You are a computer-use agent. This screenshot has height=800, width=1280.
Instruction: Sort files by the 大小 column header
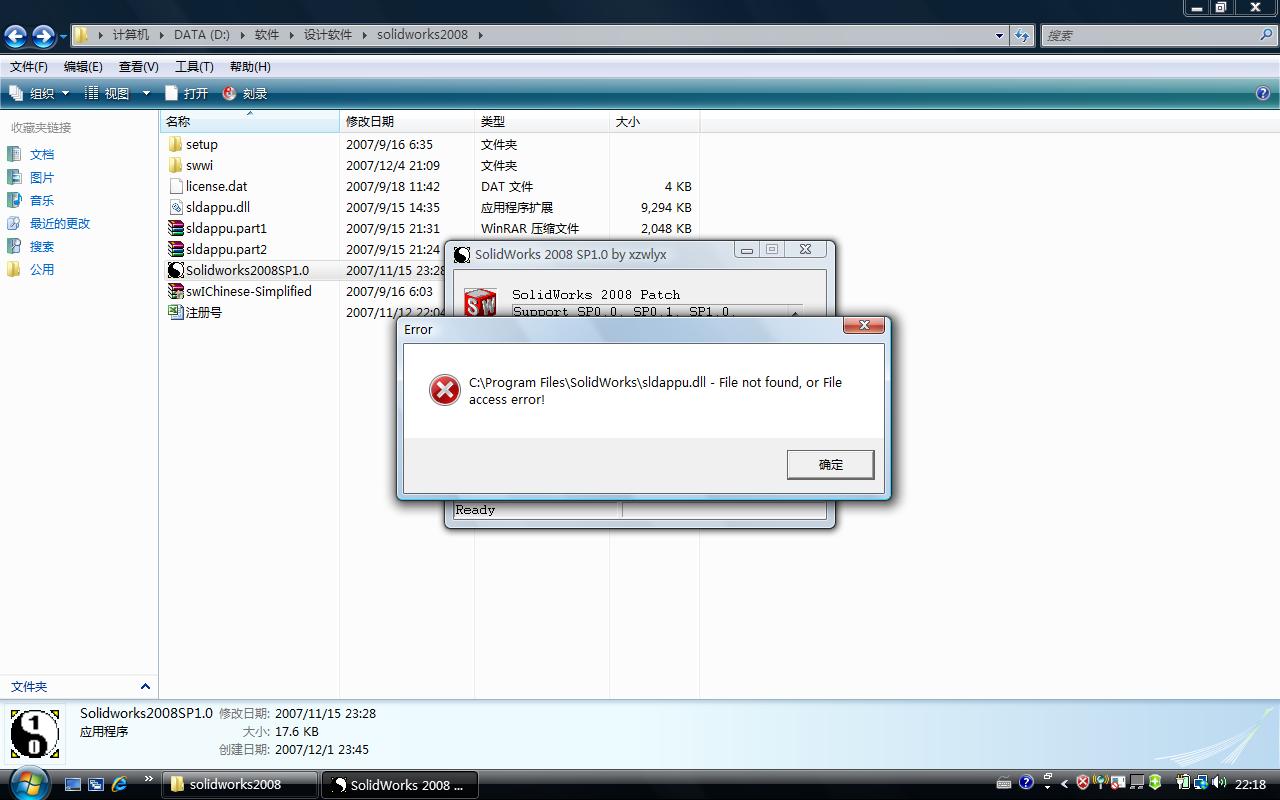click(x=654, y=121)
